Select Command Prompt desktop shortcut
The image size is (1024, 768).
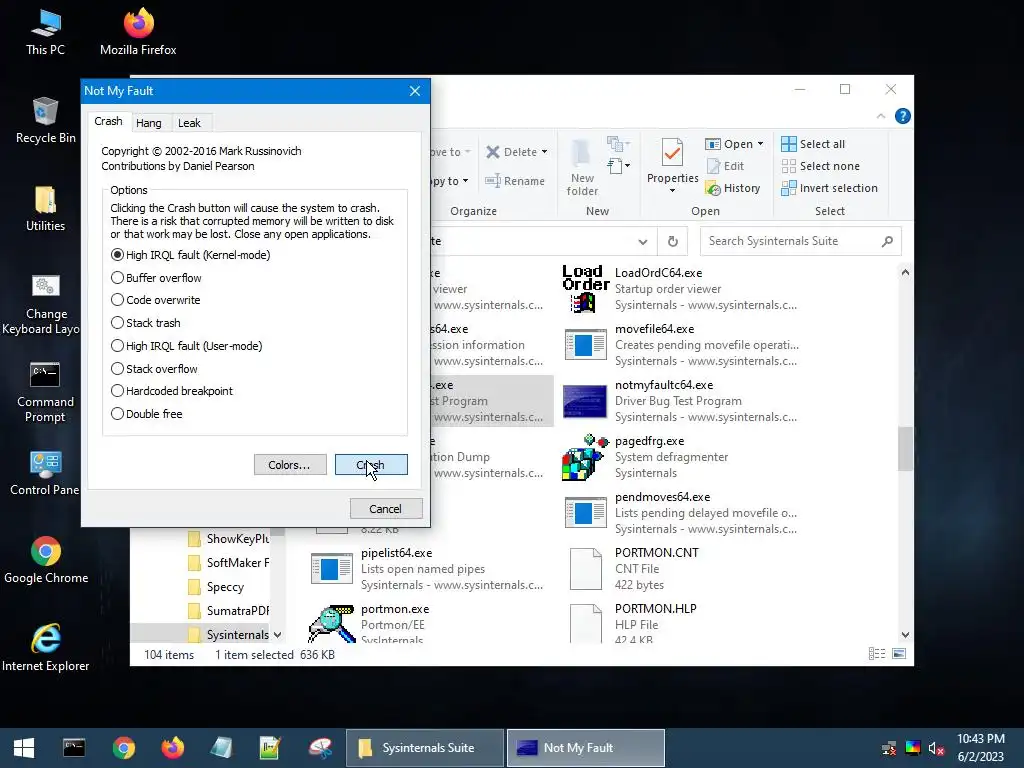(45, 392)
